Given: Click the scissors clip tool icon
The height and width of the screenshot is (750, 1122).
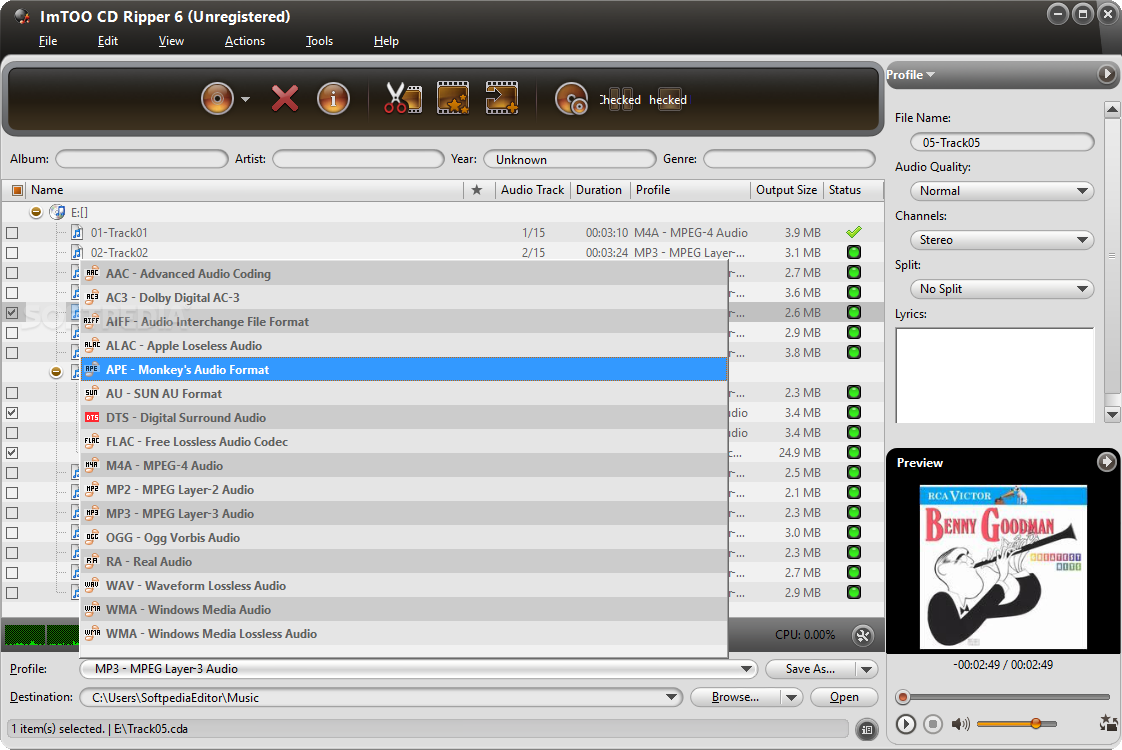Looking at the screenshot, I should [x=403, y=98].
